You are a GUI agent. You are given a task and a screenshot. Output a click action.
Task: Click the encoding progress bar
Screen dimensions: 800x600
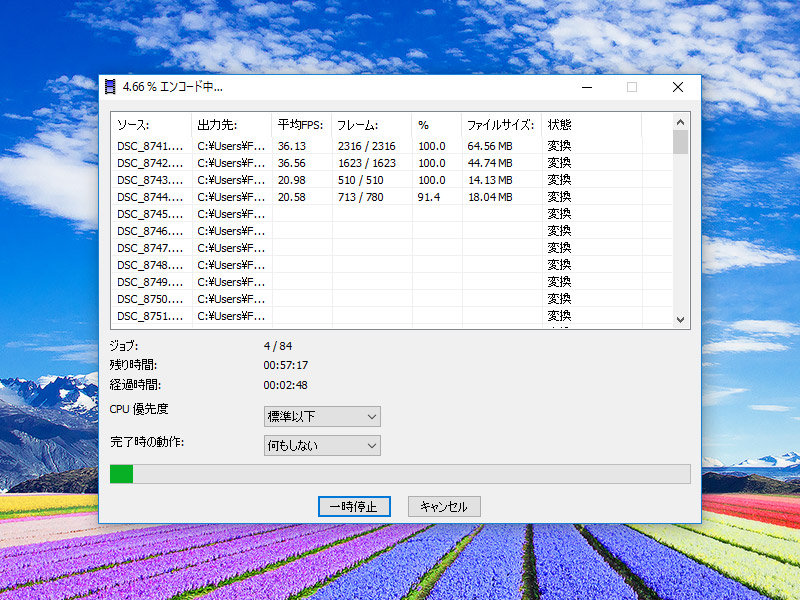click(x=399, y=474)
